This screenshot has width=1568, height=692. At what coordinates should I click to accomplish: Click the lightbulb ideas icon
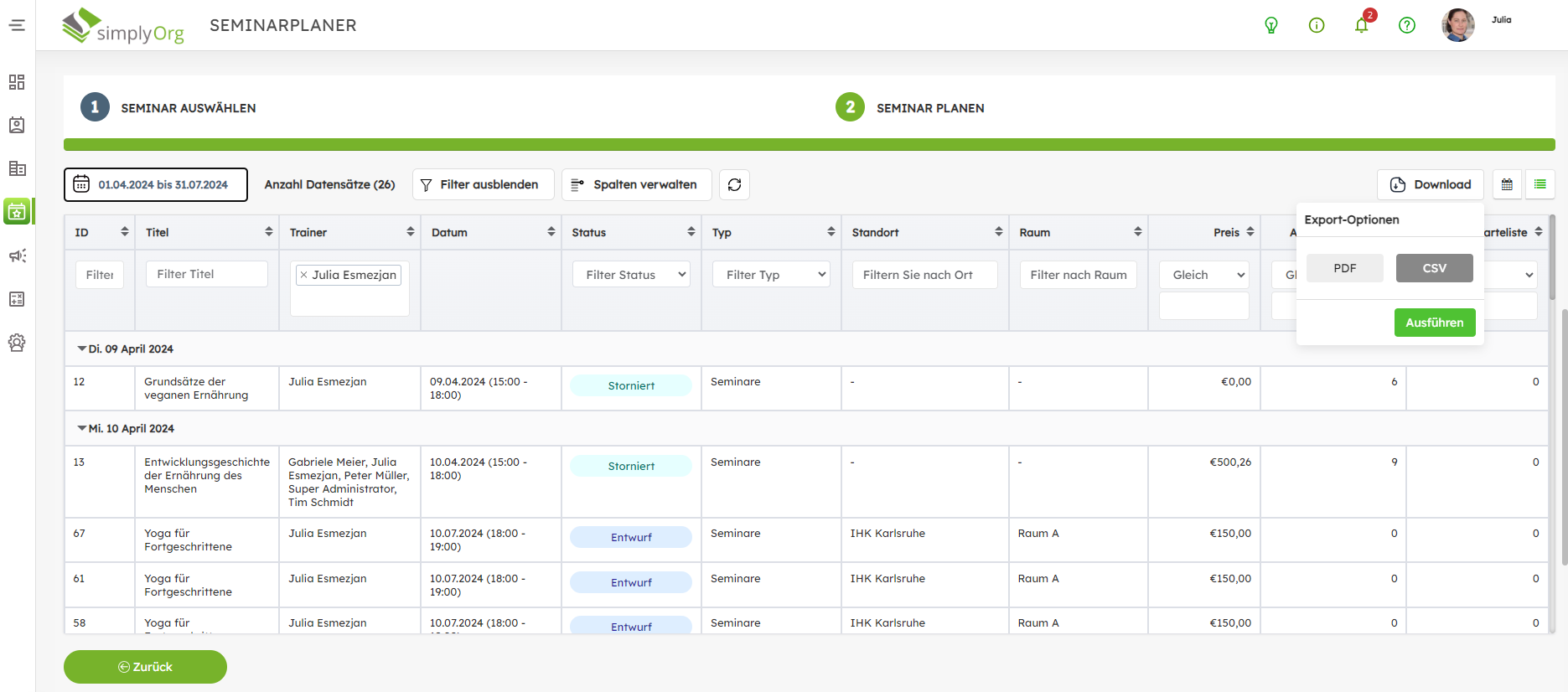(x=1271, y=25)
